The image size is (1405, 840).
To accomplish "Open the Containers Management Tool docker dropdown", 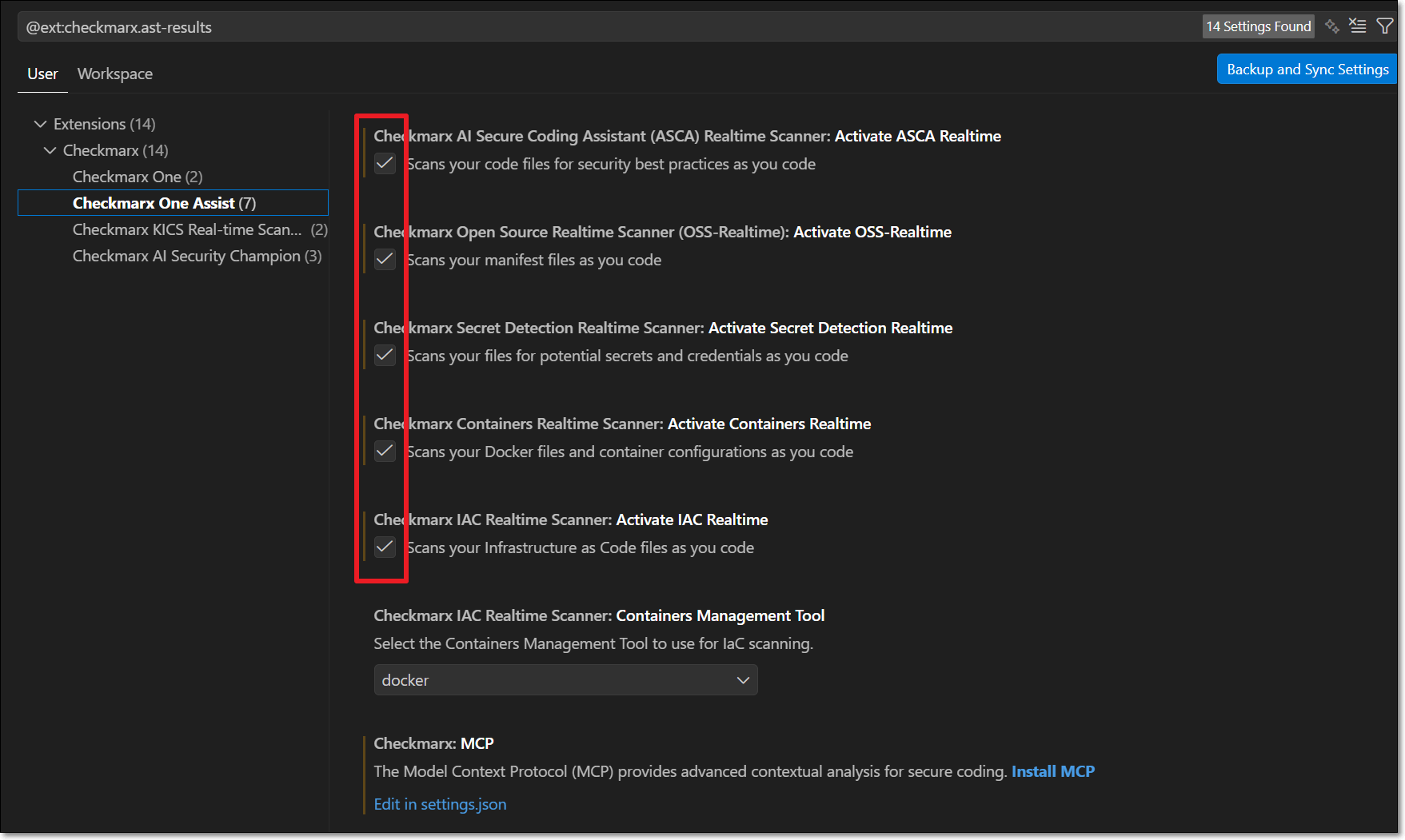I will [565, 680].
